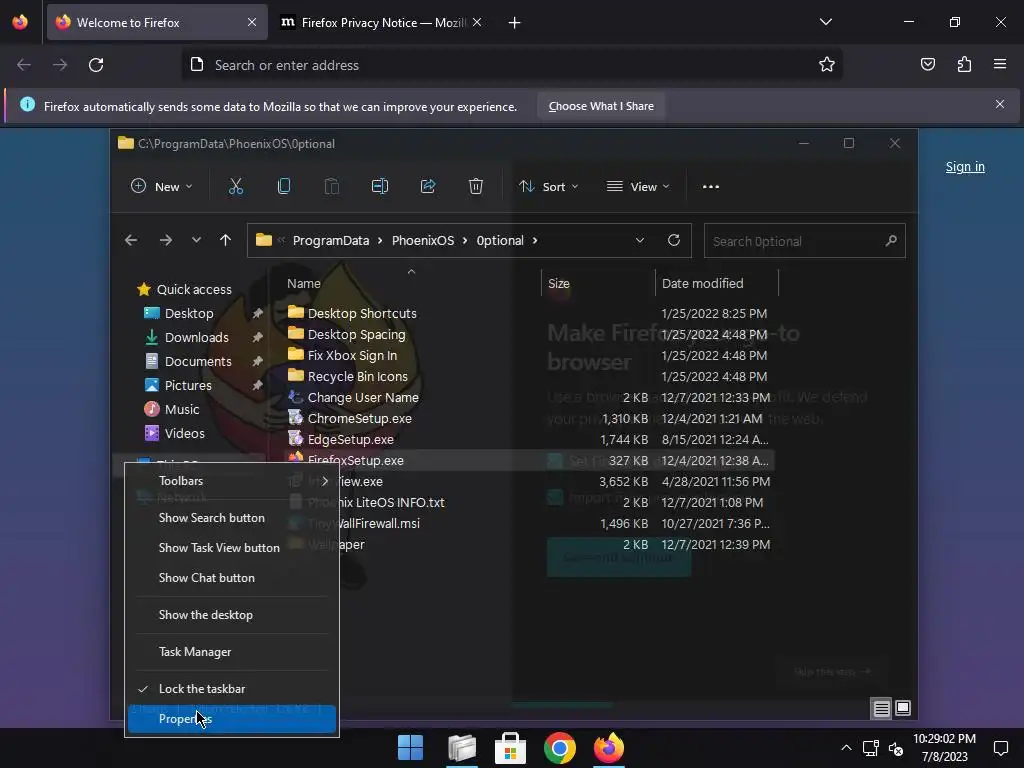Click the search magnifier in Explorer search box
The image size is (1024, 768).
tap(891, 241)
